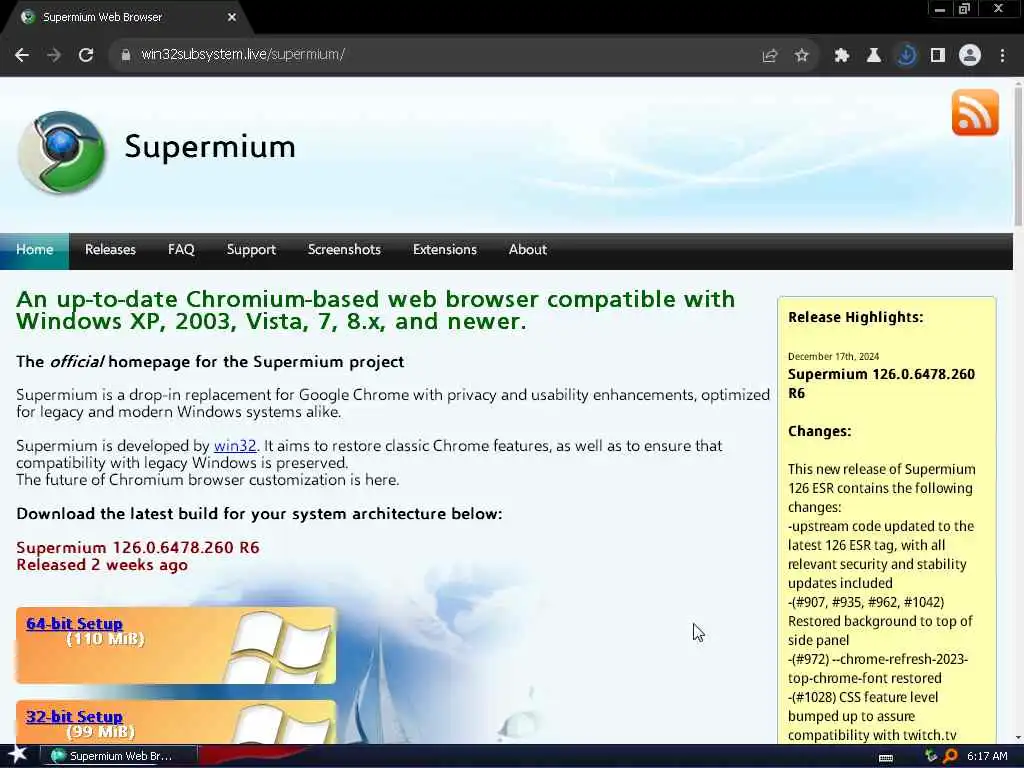Open the Support menu item
The image size is (1024, 768).
pos(251,249)
